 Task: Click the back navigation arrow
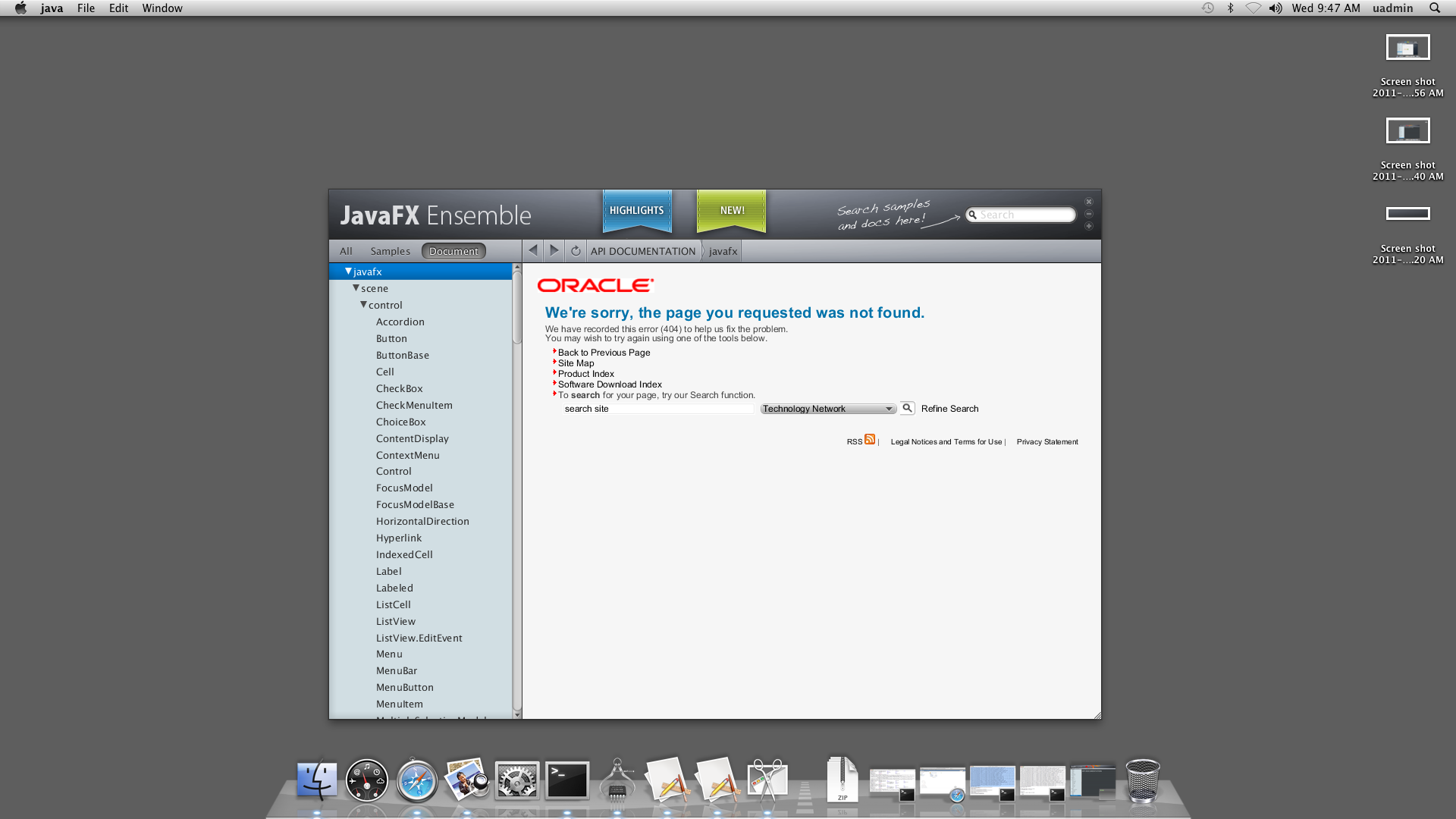tap(533, 251)
